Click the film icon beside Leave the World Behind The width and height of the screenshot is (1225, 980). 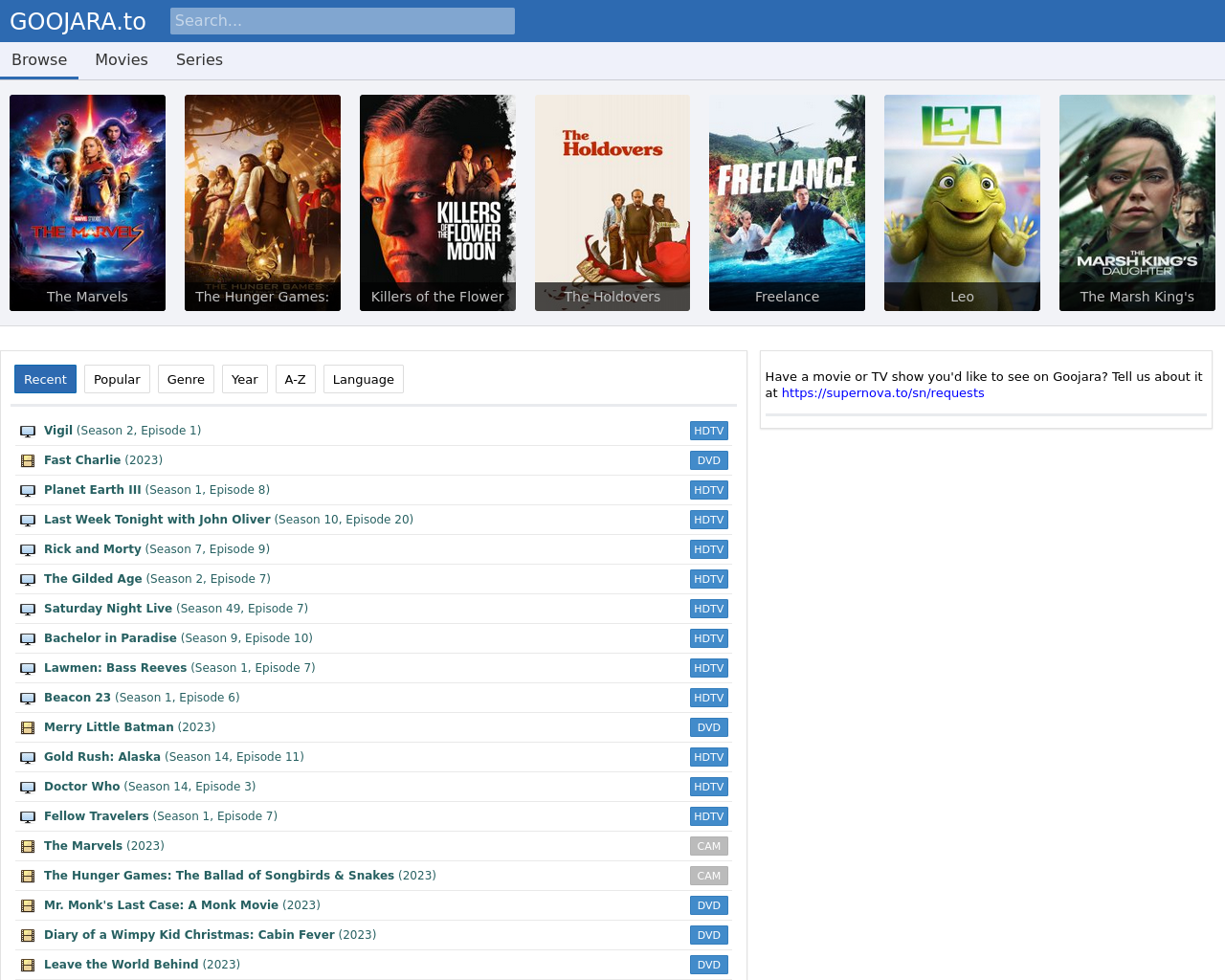pyautogui.click(x=28, y=966)
